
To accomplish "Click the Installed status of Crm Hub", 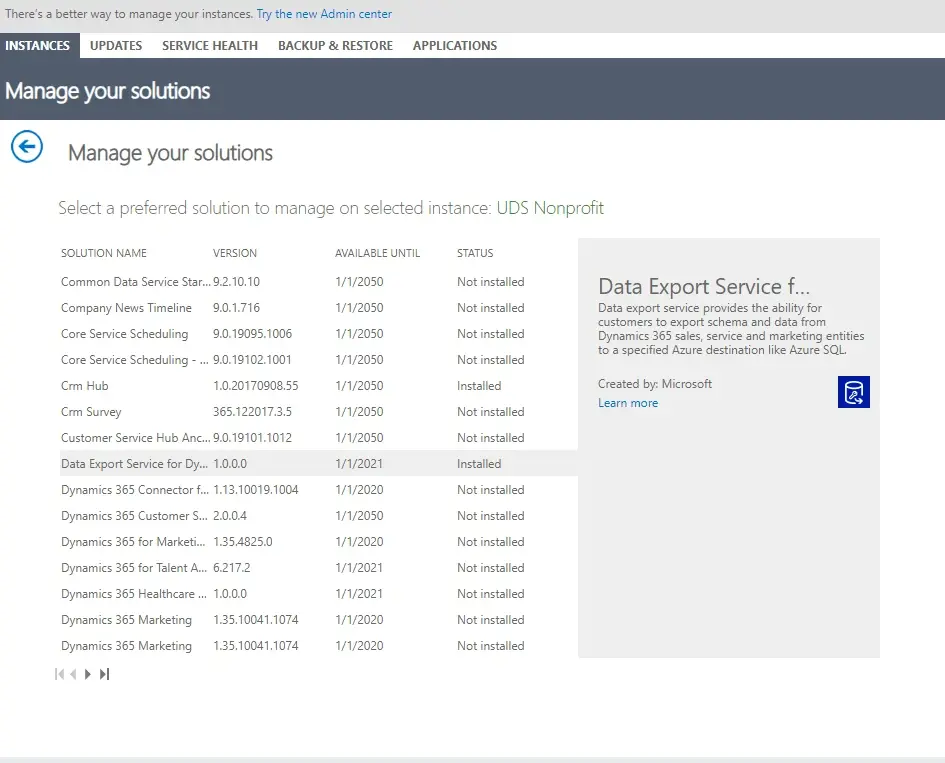I will [x=479, y=386].
